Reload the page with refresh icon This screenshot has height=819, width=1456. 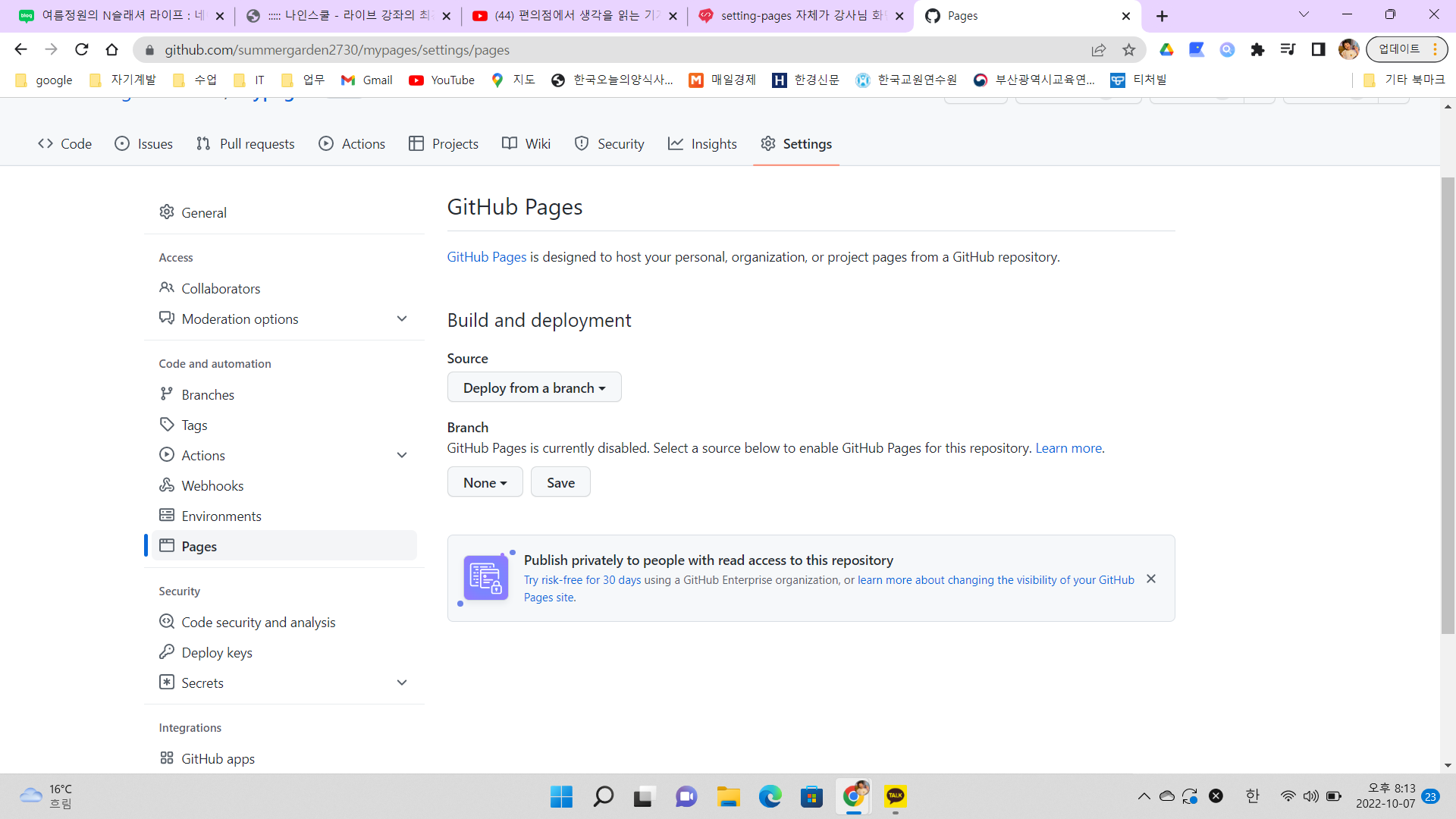pos(82,49)
